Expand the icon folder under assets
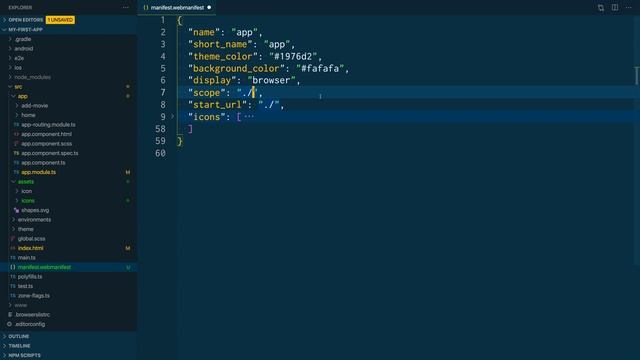This screenshot has width=640, height=360. [x=26, y=191]
